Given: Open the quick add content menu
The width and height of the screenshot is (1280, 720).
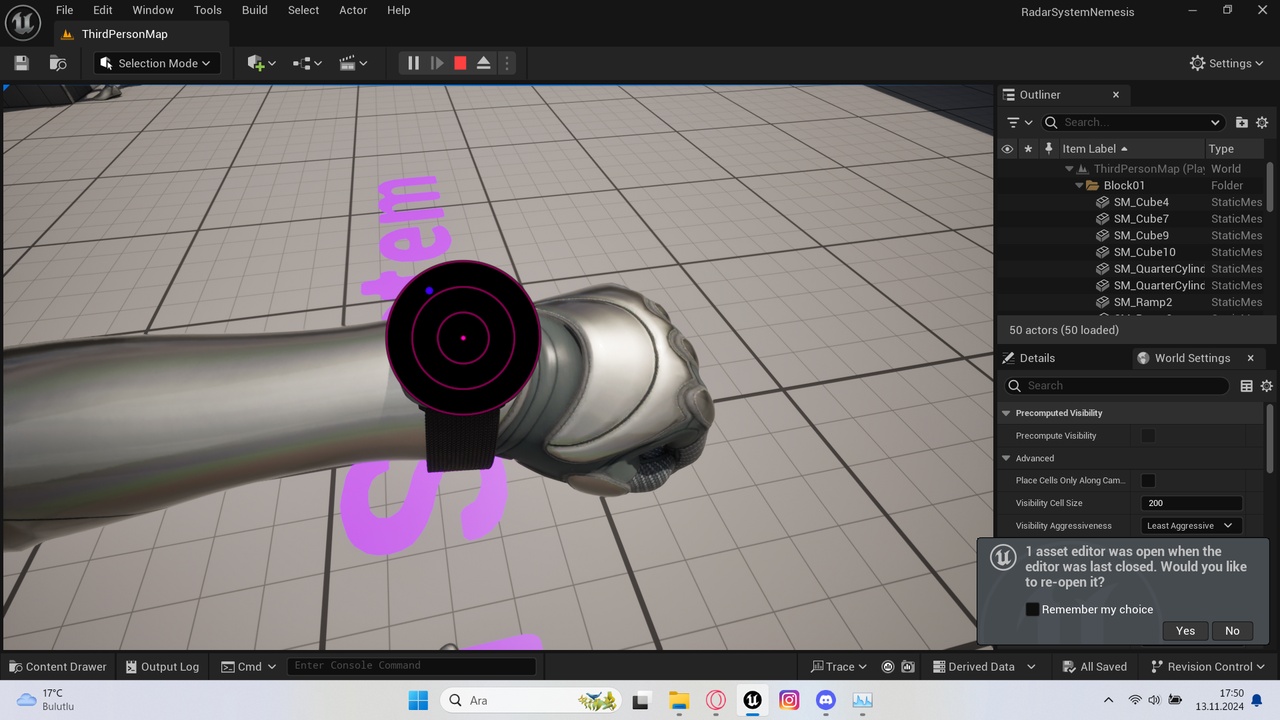Looking at the screenshot, I should tap(261, 63).
